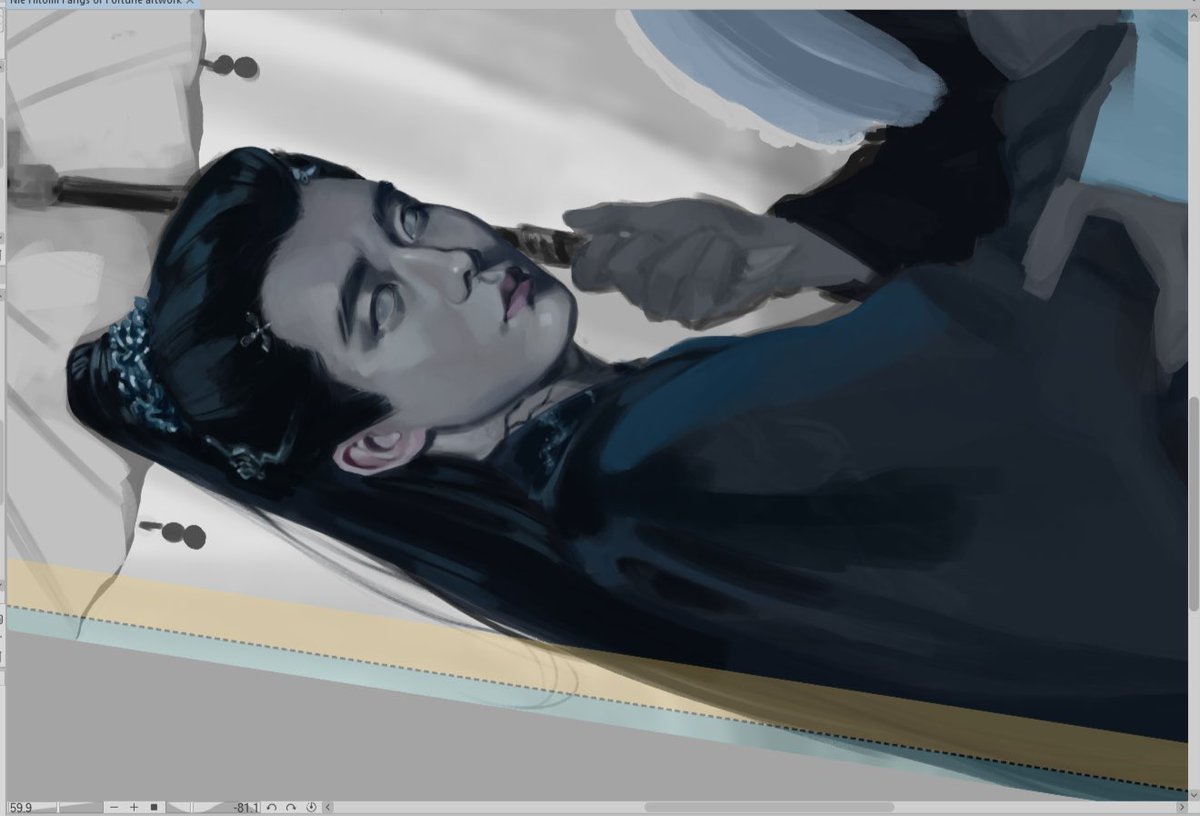Rotate the canvas left
The height and width of the screenshot is (816, 1200).
(x=272, y=807)
